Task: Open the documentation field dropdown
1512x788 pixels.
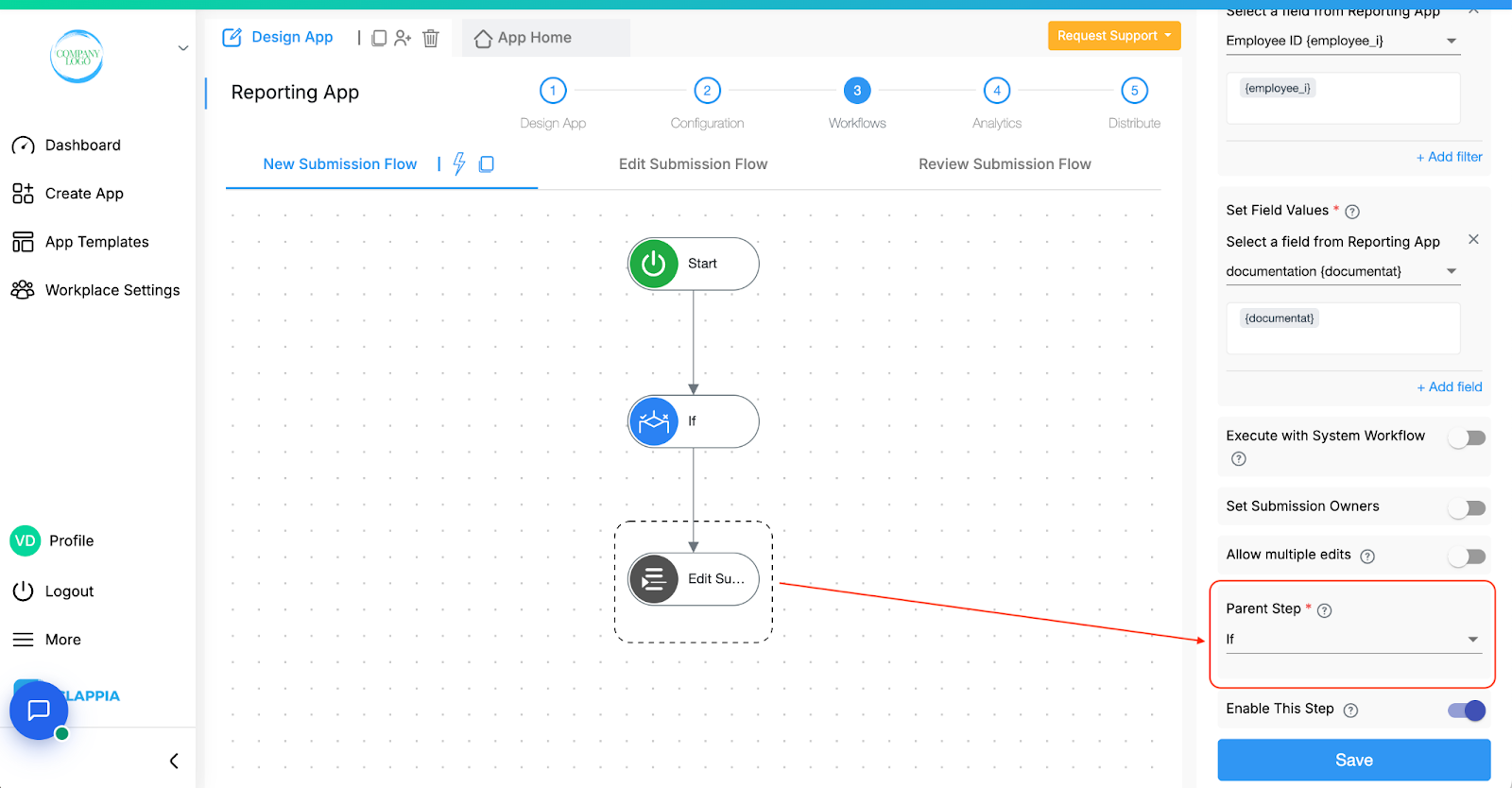Action: 1343,271
